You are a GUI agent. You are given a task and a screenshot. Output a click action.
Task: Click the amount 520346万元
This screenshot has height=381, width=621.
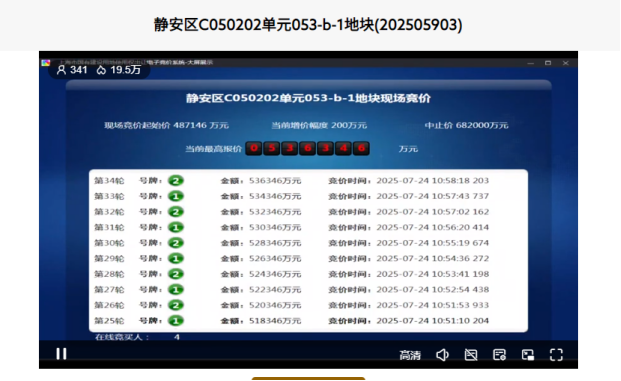click(275, 305)
